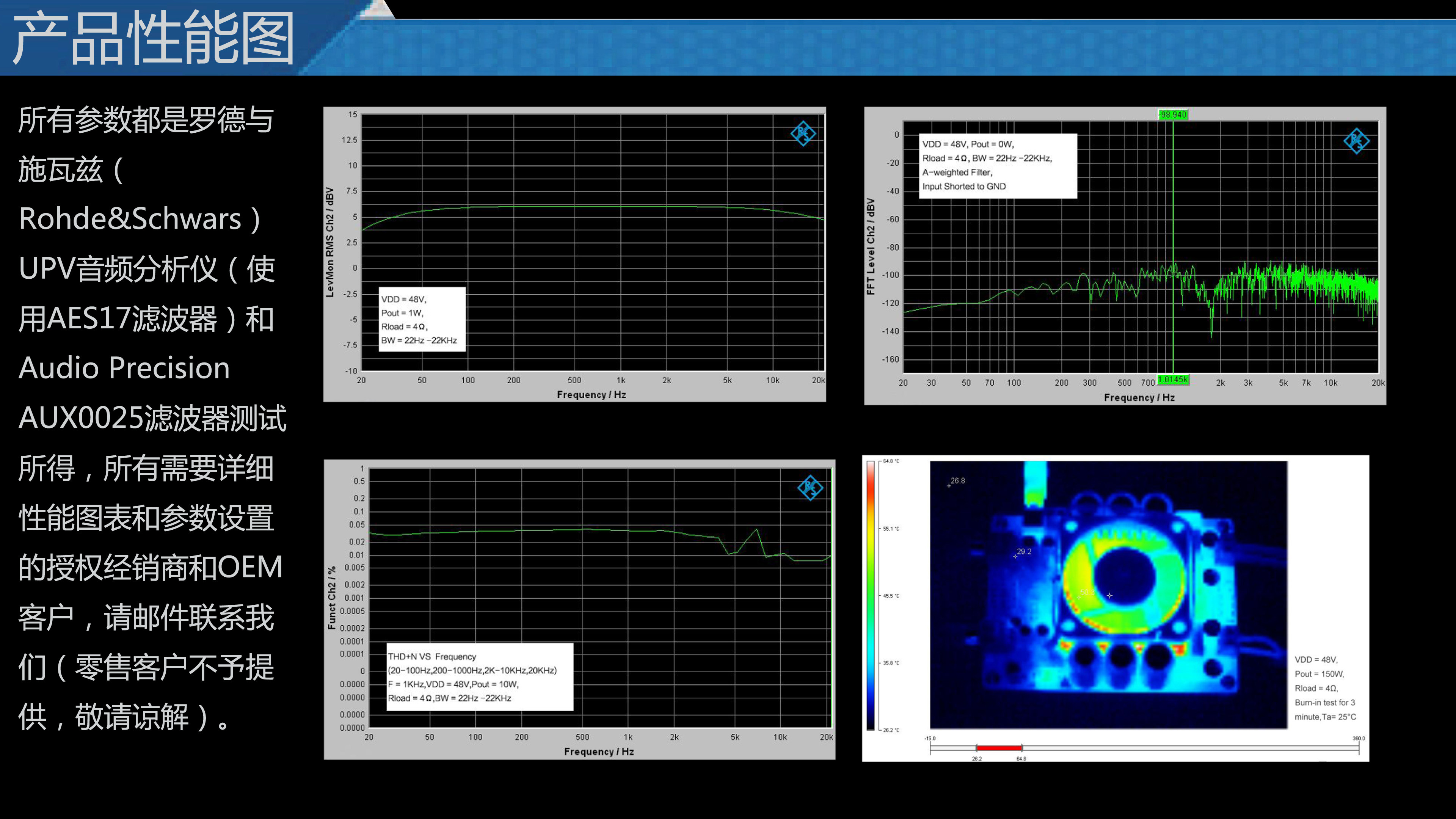This screenshot has width=1456, height=819.
Task: Click the Audio Precision text line
Action: pyautogui.click(x=124, y=368)
